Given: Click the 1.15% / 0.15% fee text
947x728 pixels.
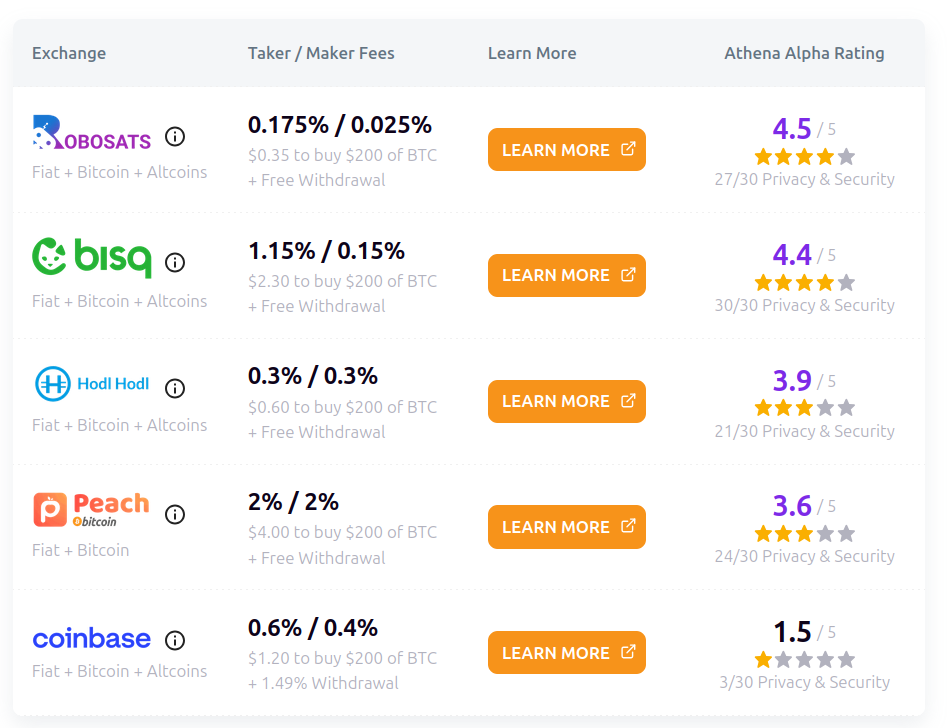Looking at the screenshot, I should pos(326,251).
